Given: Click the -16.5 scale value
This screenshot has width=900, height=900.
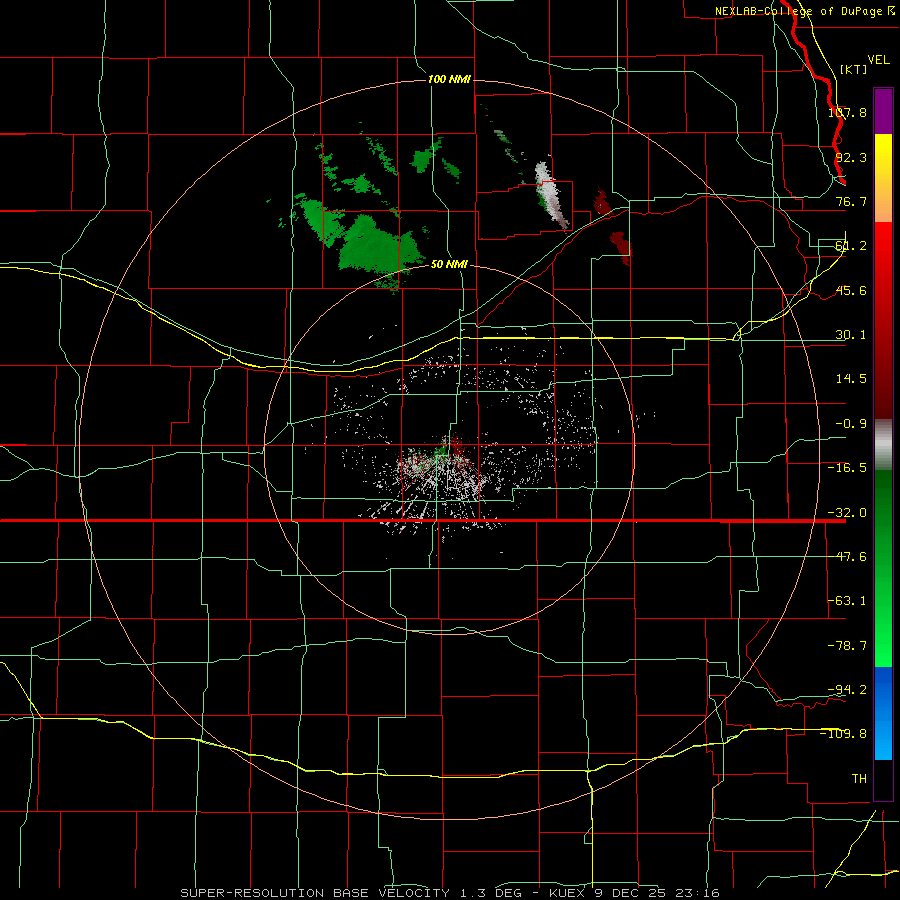Looking at the screenshot, I should coord(848,468).
